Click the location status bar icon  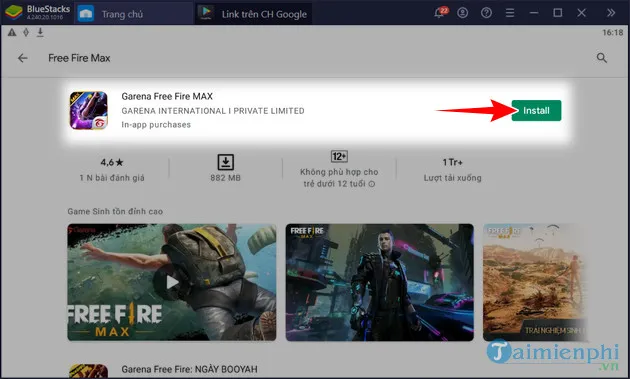[x=26, y=32]
